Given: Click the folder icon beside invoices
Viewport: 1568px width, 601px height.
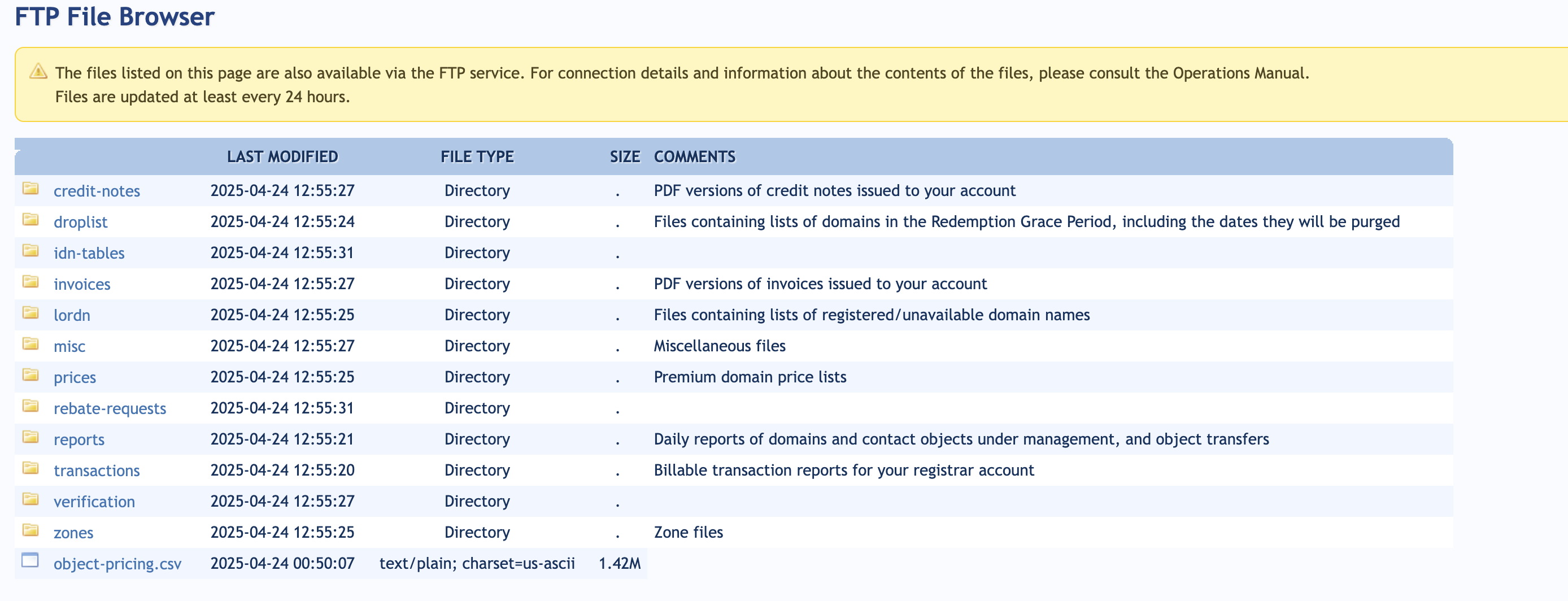Looking at the screenshot, I should coord(31,281).
